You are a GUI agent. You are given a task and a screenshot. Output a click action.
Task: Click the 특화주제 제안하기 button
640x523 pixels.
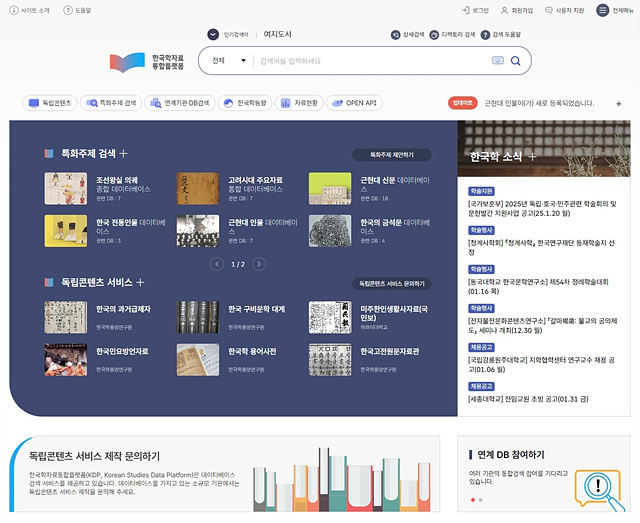click(x=392, y=155)
